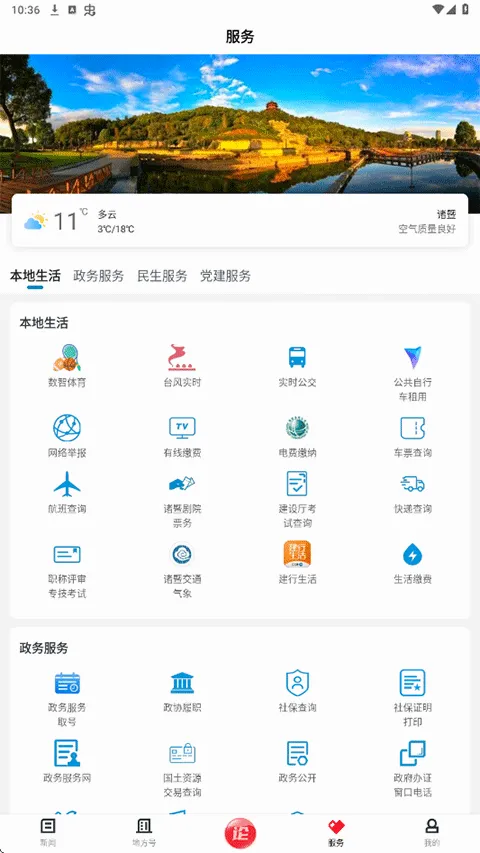
Task: Select 服务 in bottom navigation
Action: 336,833
